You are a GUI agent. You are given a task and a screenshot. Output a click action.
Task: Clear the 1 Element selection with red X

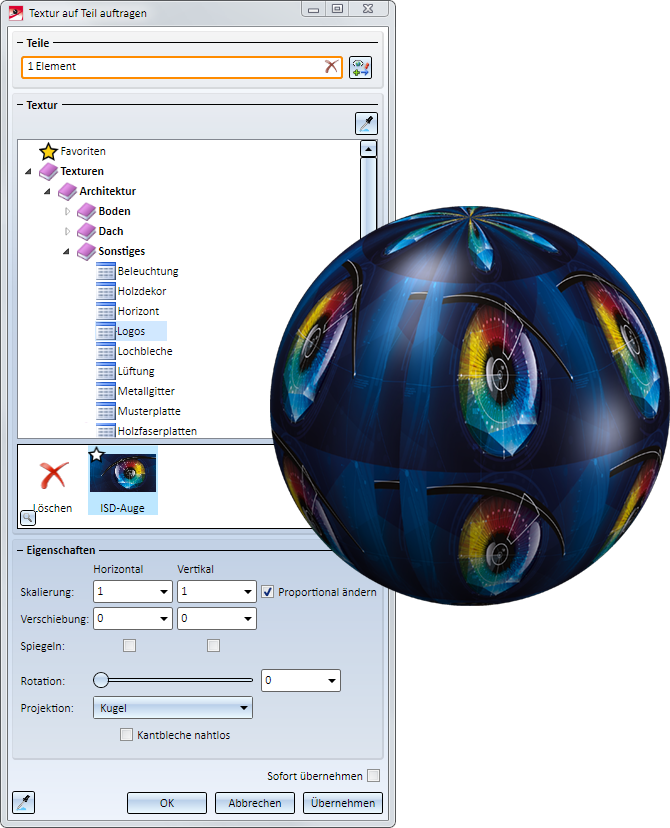pos(331,67)
